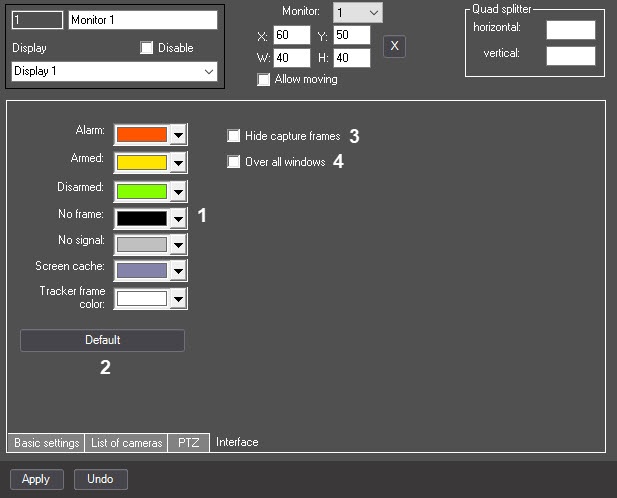Pick the green Disarmed color swatch
The height and width of the screenshot is (498, 617).
pyautogui.click(x=142, y=191)
